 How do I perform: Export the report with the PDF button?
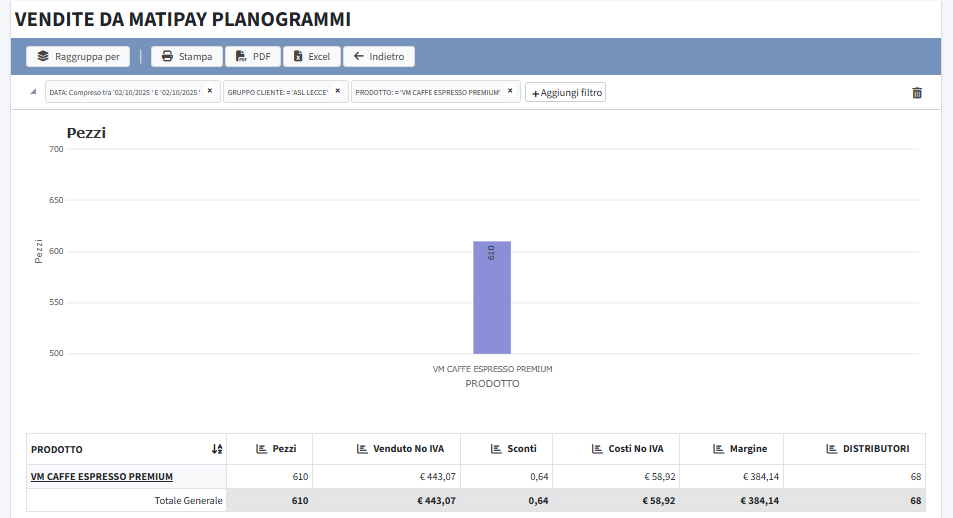253,57
